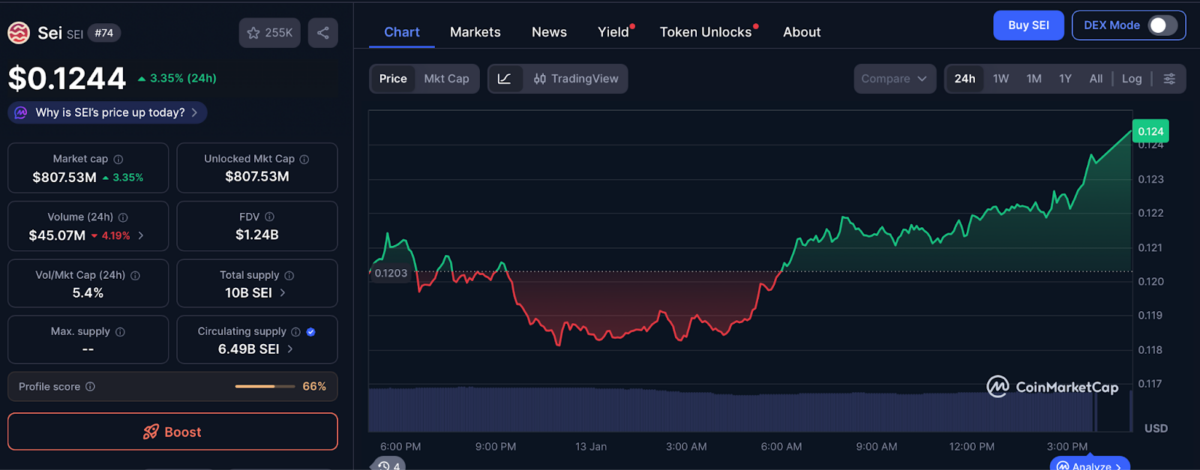The height and width of the screenshot is (470, 1200).
Task: Click the #74 rank badge
Action: [102, 33]
